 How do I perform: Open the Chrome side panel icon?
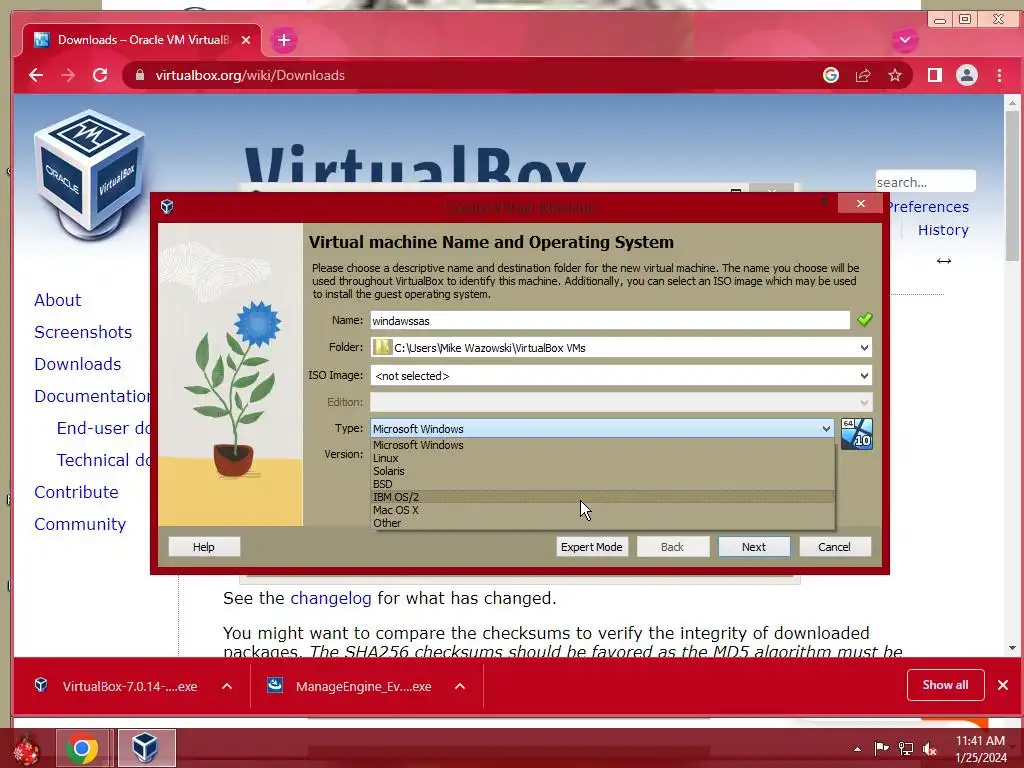(x=935, y=75)
